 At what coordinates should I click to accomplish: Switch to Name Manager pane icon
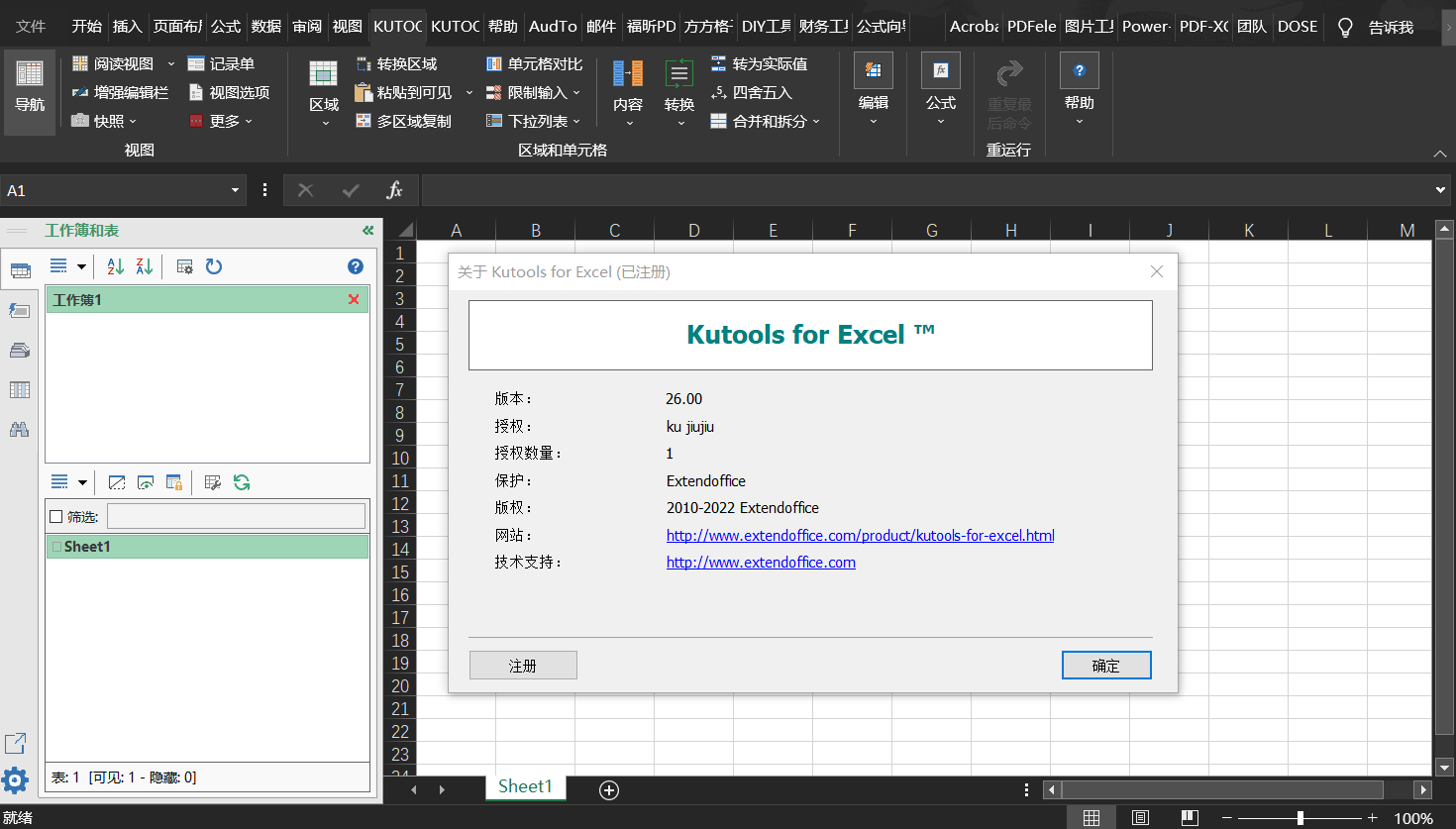20,351
